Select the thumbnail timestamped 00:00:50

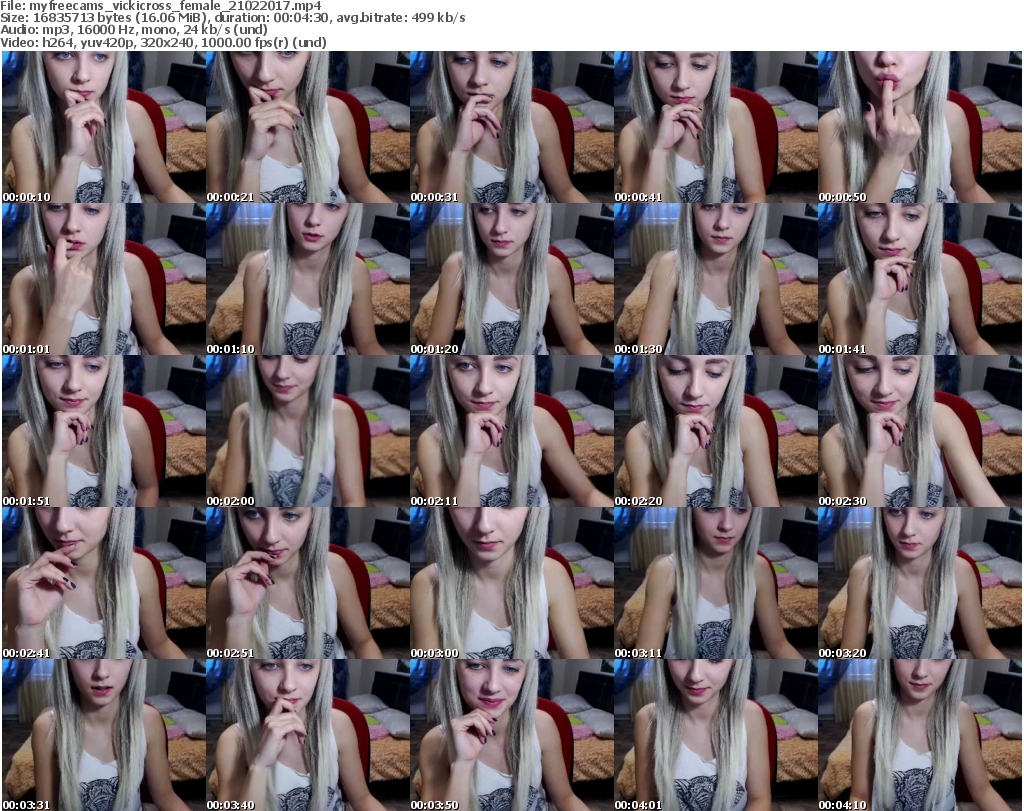[920, 127]
